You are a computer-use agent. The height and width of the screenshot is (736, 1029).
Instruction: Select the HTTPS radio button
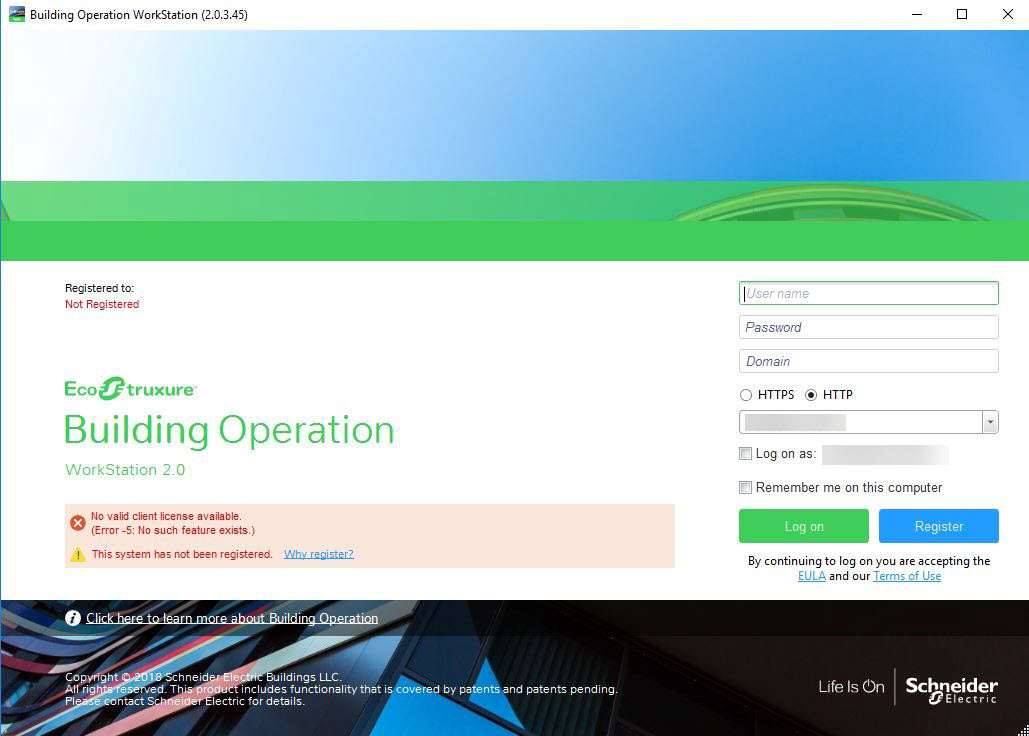[x=746, y=395]
